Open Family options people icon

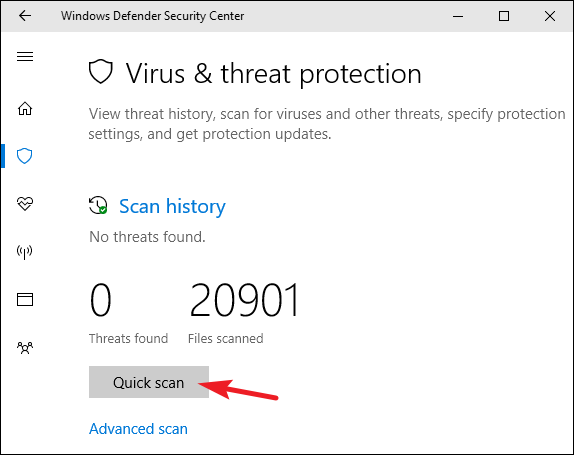click(25, 347)
